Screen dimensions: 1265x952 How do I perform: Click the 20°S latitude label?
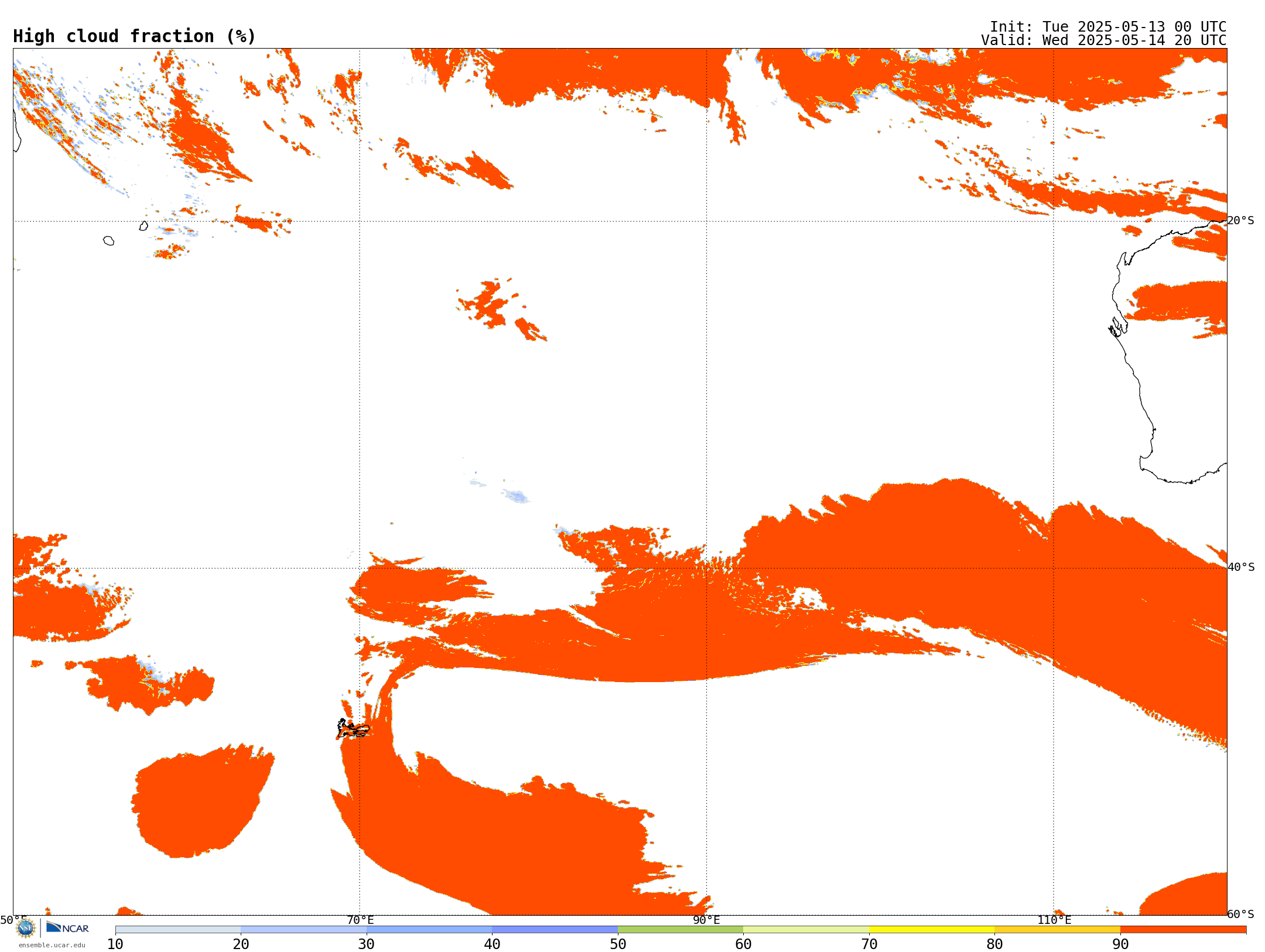point(1241,221)
